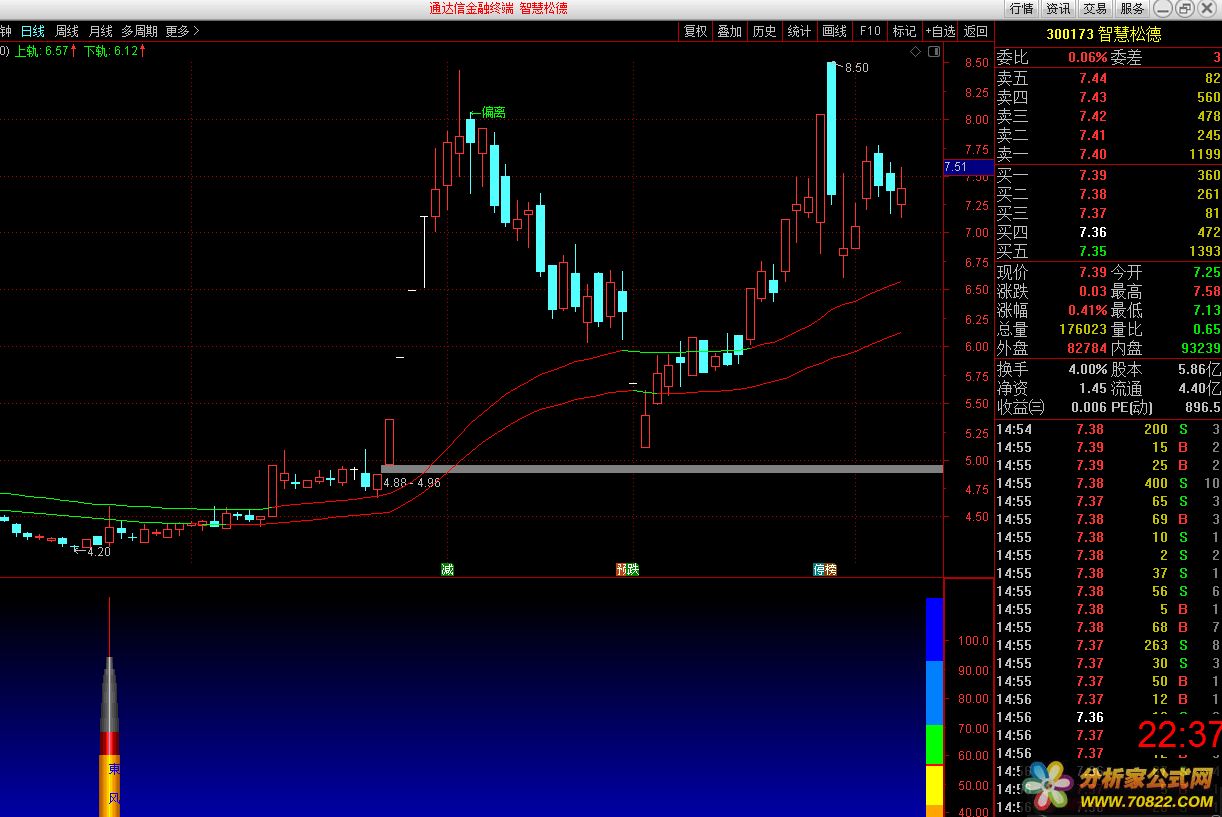Click the 偏离 annotation on the chart
Image resolution: width=1222 pixels, height=817 pixels.
point(493,112)
